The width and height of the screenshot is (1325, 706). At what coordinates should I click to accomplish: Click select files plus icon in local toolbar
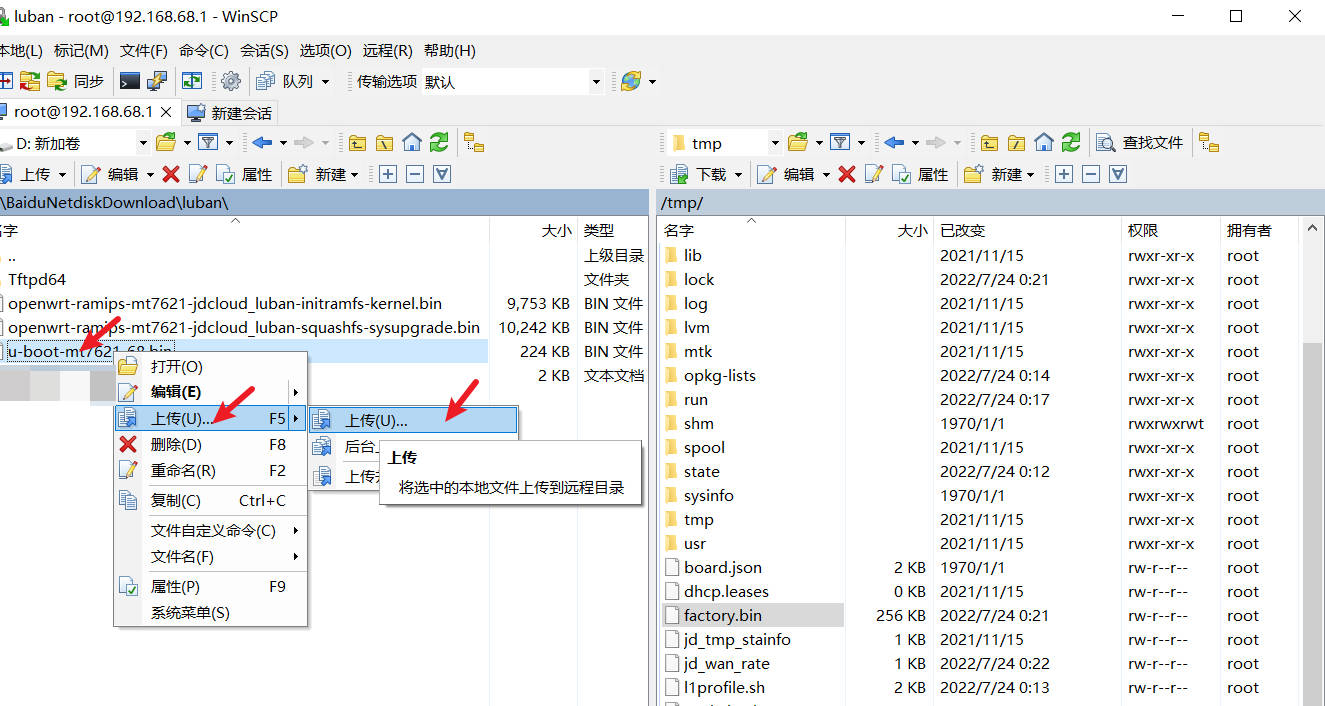388,174
